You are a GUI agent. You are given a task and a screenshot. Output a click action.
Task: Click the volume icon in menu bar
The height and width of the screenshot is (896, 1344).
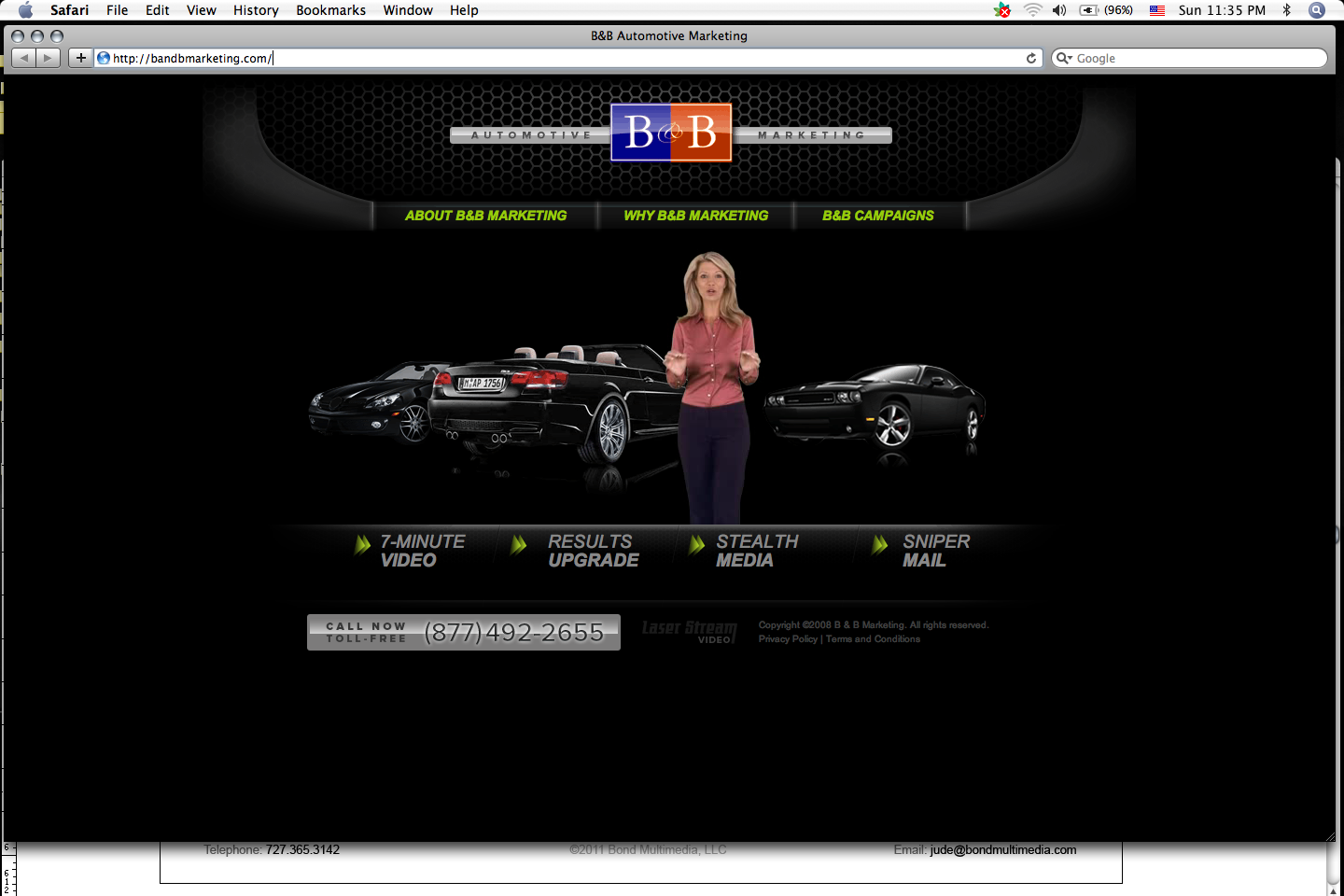(x=1059, y=10)
